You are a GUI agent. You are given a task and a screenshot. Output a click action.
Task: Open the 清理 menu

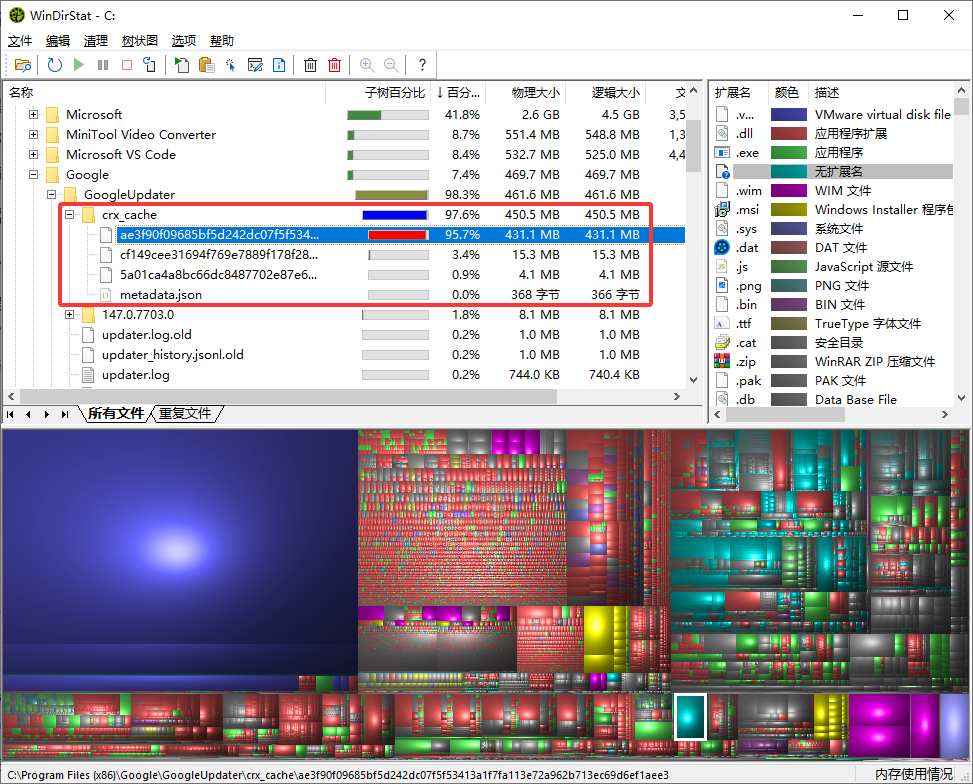click(96, 41)
